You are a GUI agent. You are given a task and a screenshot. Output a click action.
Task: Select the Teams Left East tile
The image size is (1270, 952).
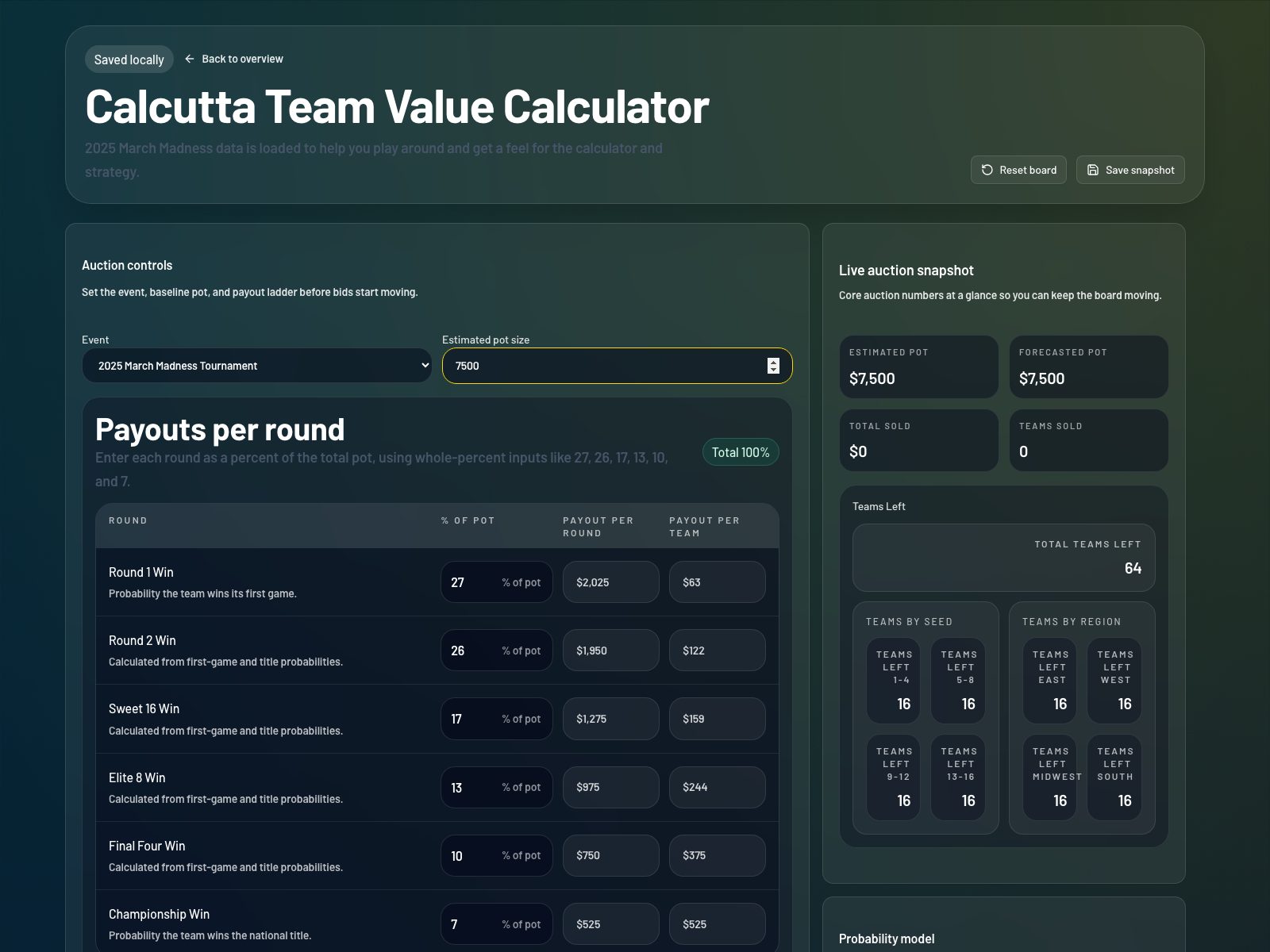click(1050, 681)
